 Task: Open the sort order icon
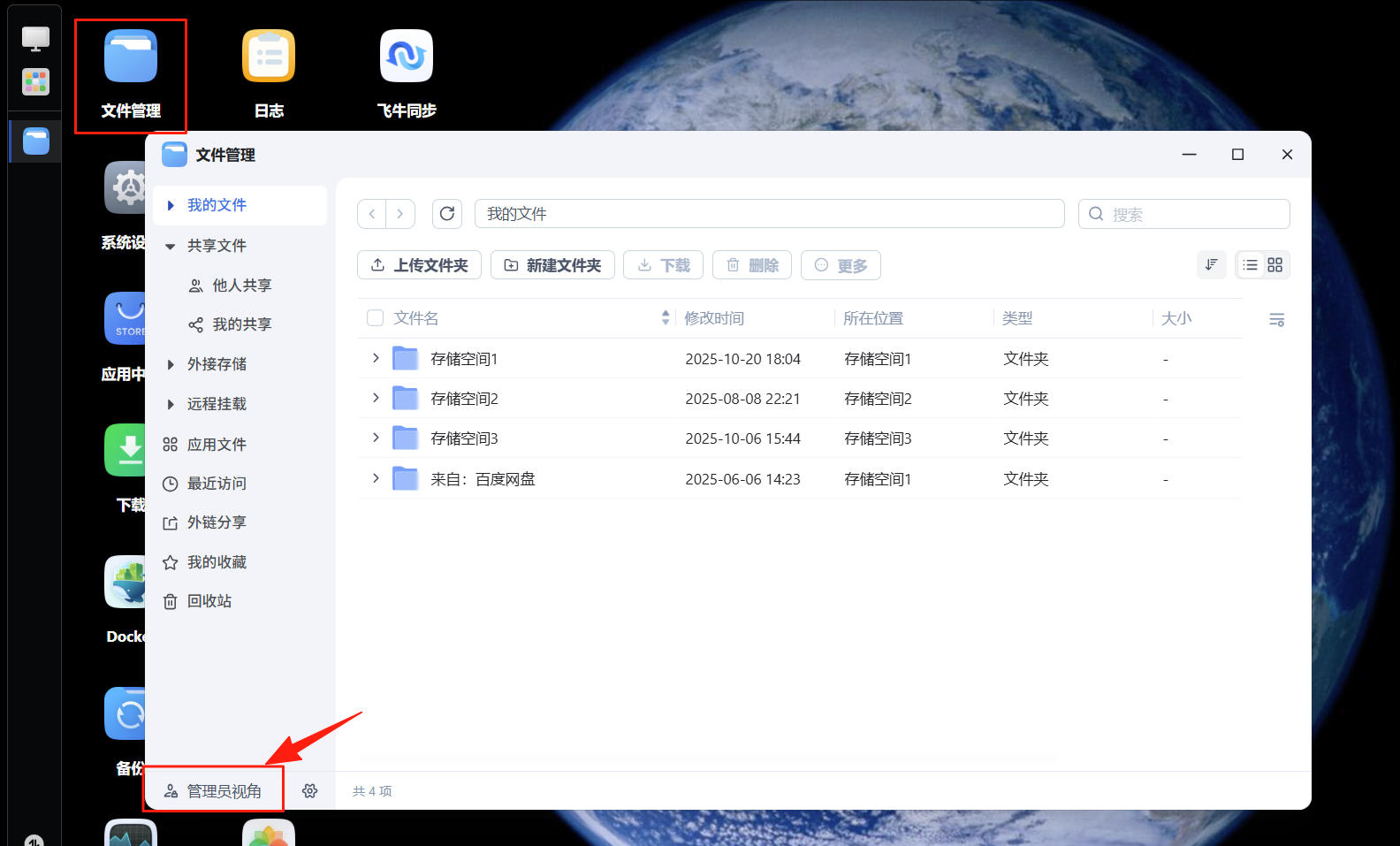1211,265
